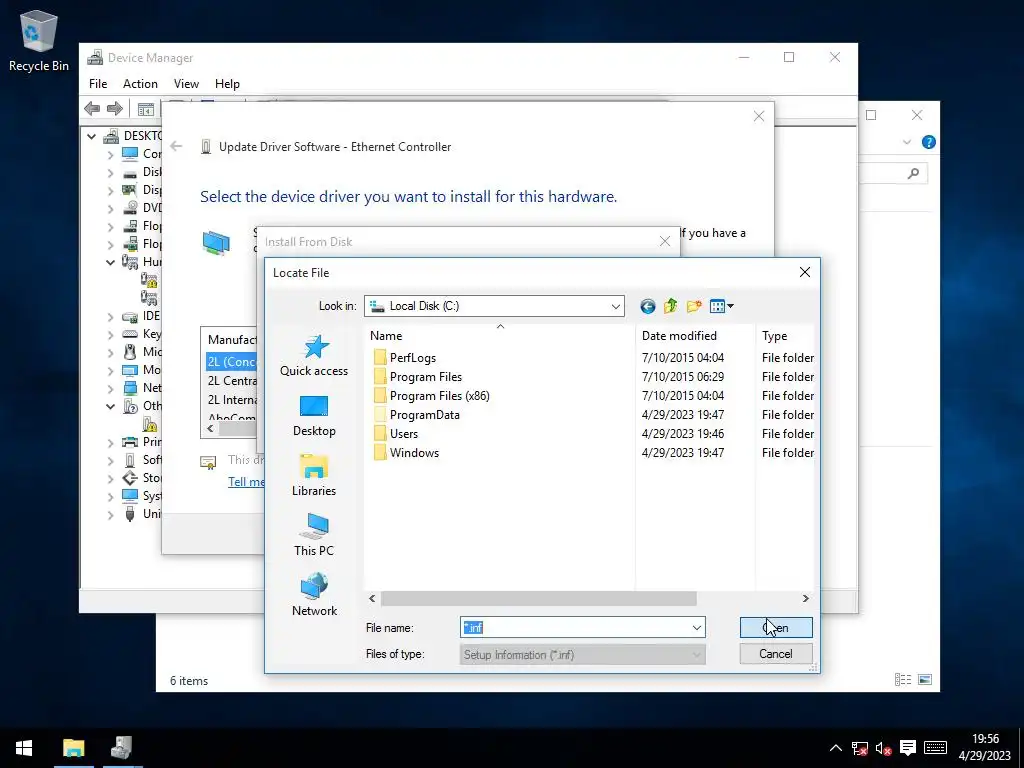Click the back arrow in Update Driver Software
Screen dimensions: 1024x768
click(176, 146)
